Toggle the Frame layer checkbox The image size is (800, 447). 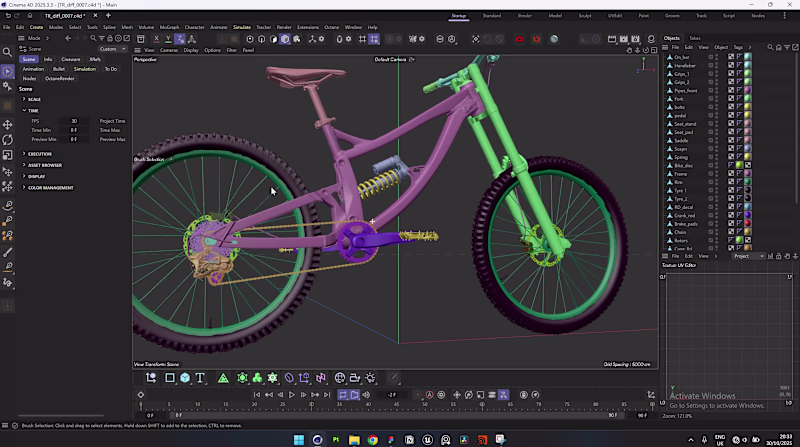click(711, 173)
